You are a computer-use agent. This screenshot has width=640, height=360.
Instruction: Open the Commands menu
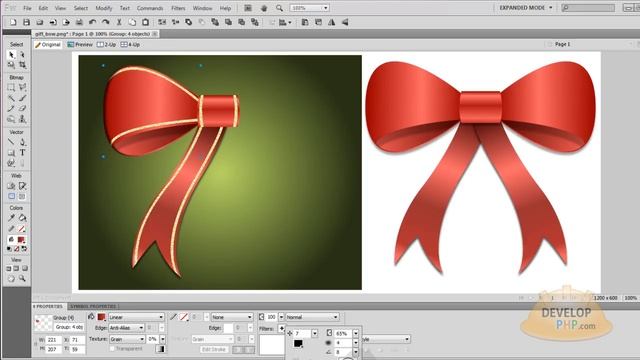click(x=150, y=8)
